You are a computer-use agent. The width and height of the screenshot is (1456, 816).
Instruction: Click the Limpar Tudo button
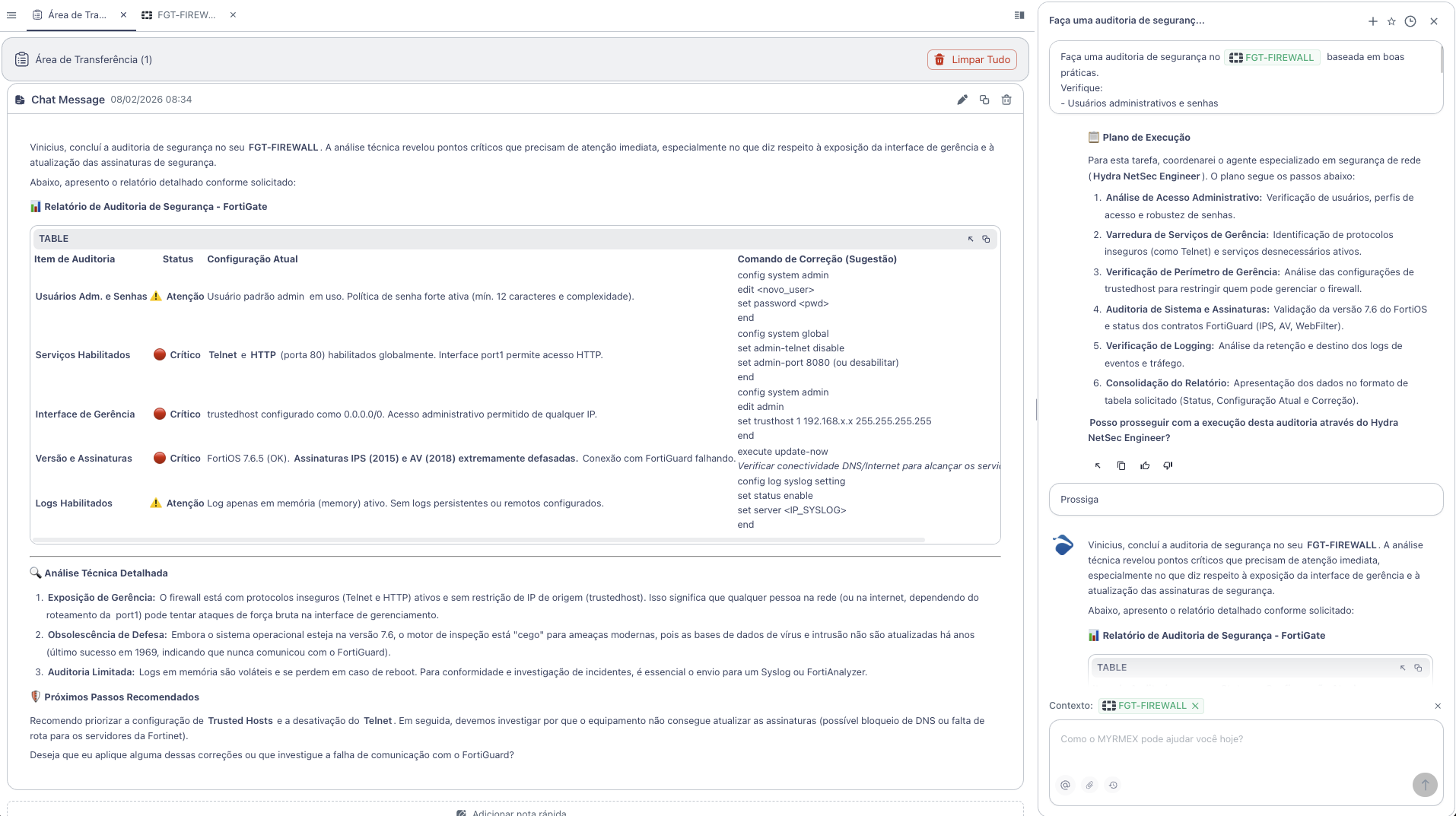click(971, 59)
